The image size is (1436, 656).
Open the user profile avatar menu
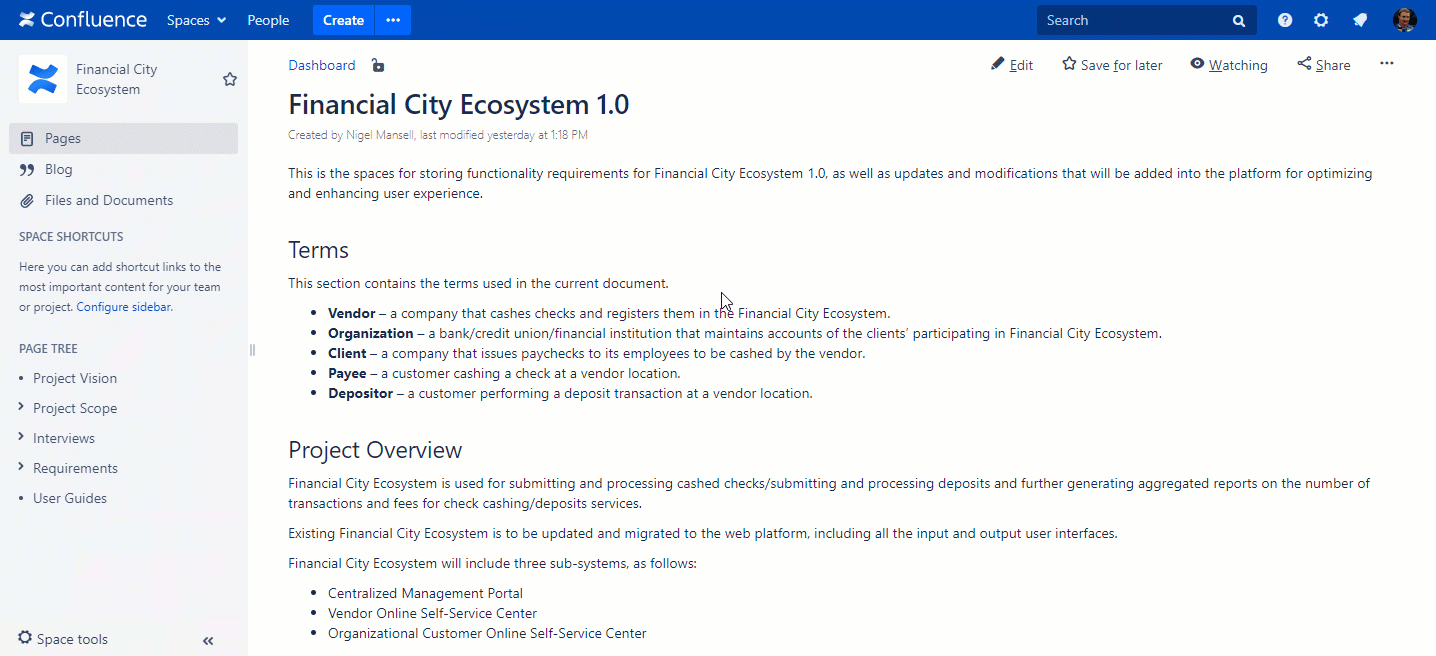[x=1404, y=20]
